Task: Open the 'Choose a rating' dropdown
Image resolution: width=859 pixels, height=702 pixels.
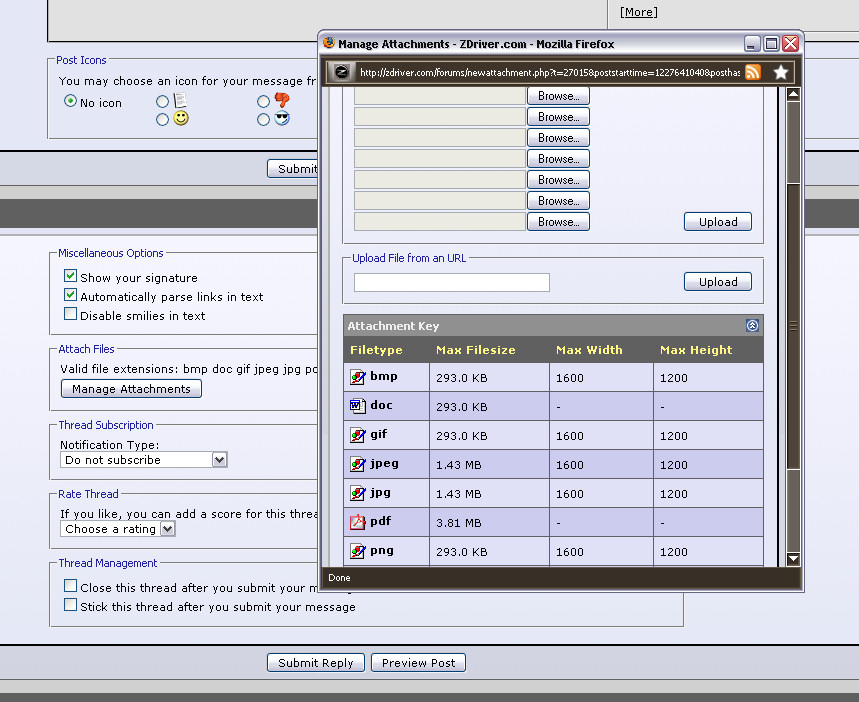Action: click(x=167, y=529)
